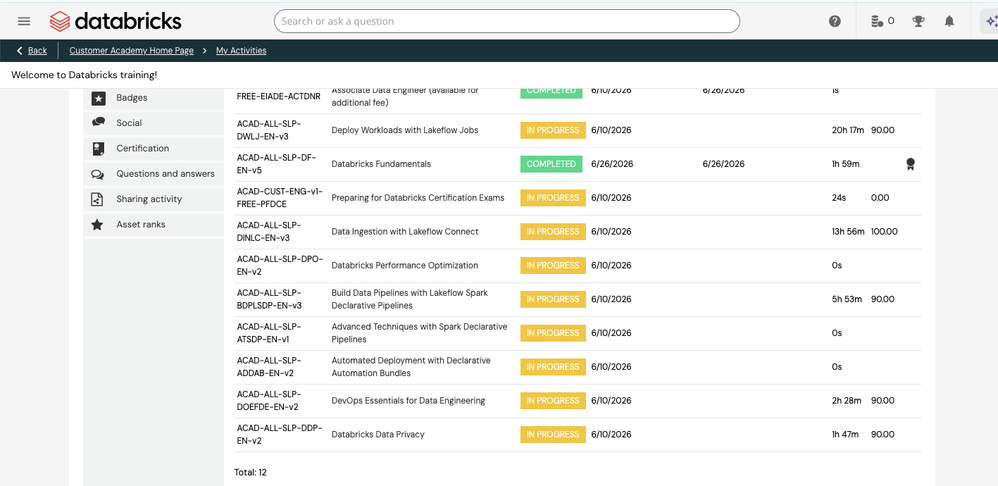Open Data Ingestion with Lakeflow Connect course
Screen dimensions: 998x486
(x=405, y=232)
